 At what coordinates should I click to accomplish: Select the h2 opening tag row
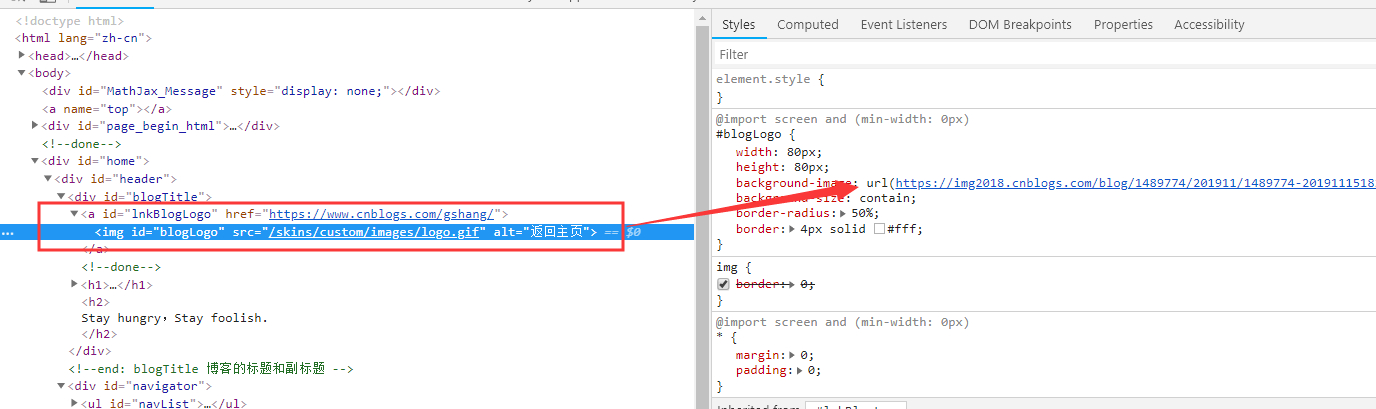[96, 301]
